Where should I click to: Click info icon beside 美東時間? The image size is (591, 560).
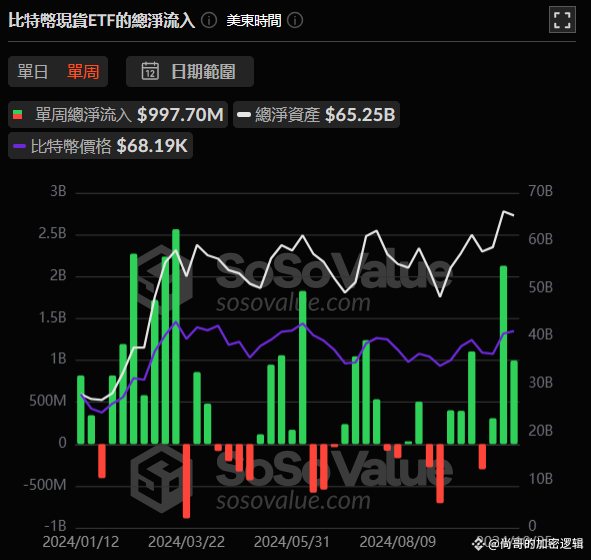[295, 20]
